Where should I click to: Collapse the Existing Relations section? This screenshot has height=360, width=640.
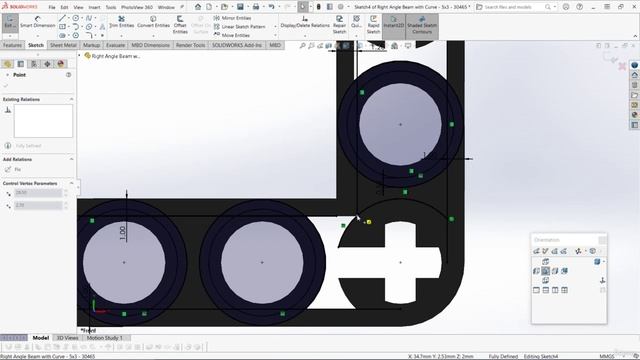coord(71,99)
